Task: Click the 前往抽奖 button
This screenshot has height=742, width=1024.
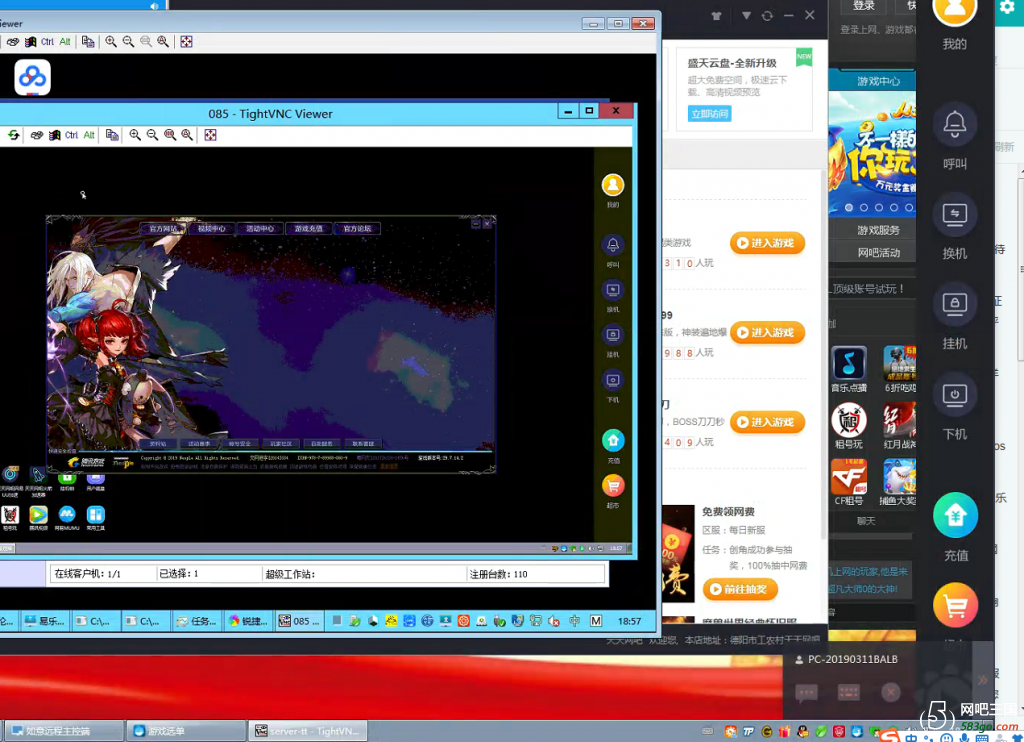Action: [740, 589]
